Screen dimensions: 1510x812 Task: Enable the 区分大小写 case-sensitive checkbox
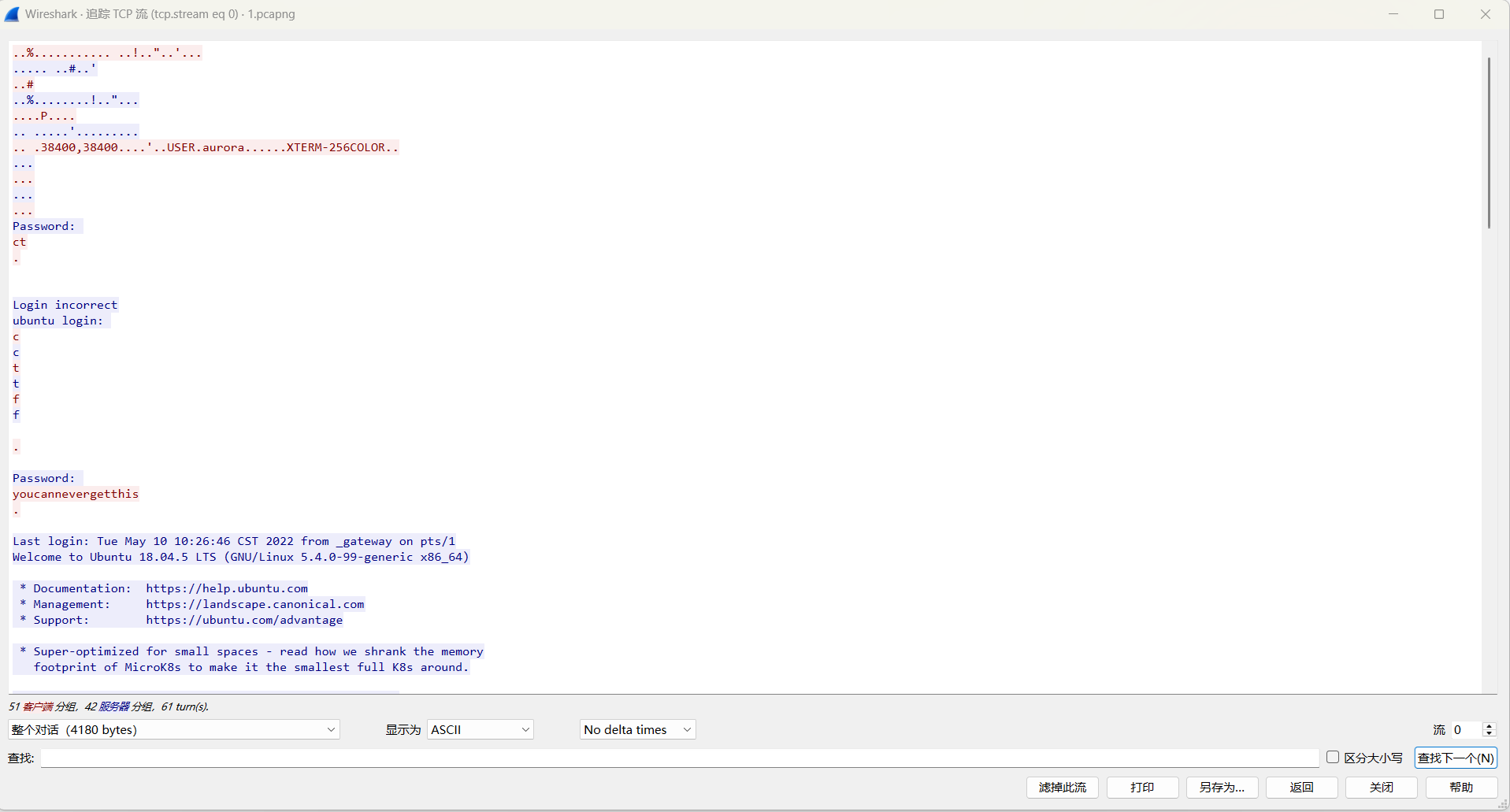pos(1333,757)
